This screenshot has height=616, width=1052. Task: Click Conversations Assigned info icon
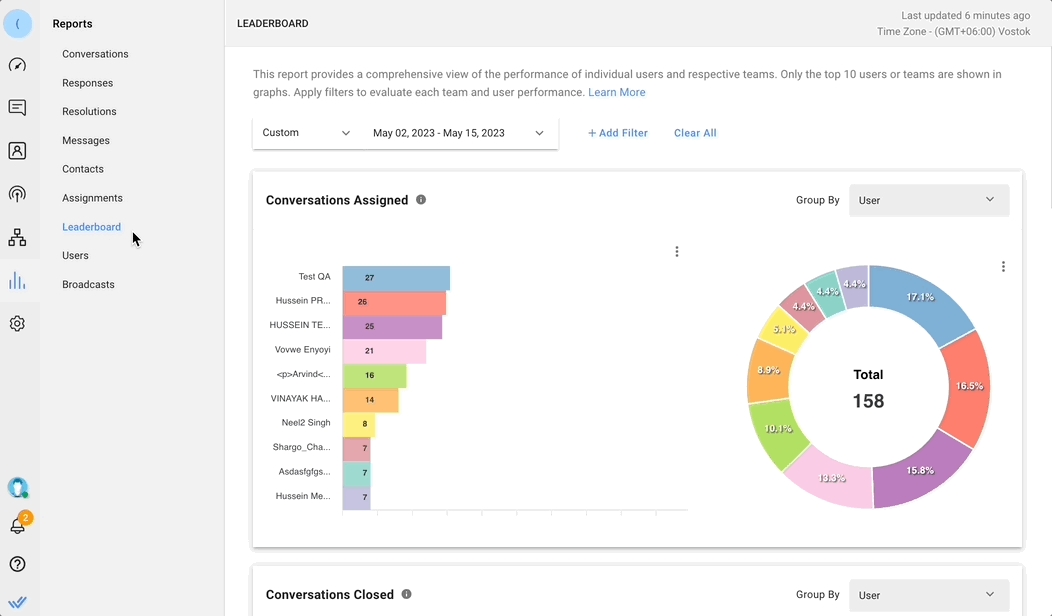421,200
